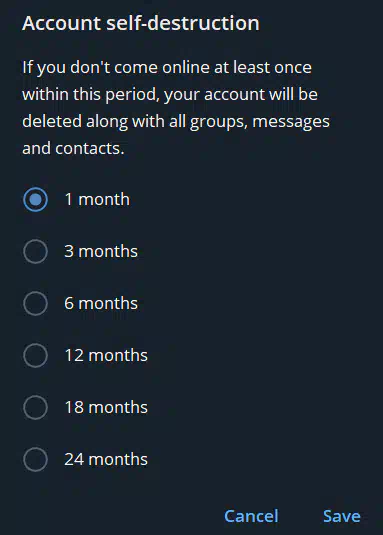Click the "3 months" label text
Viewport: 383px width, 535px height.
101,251
